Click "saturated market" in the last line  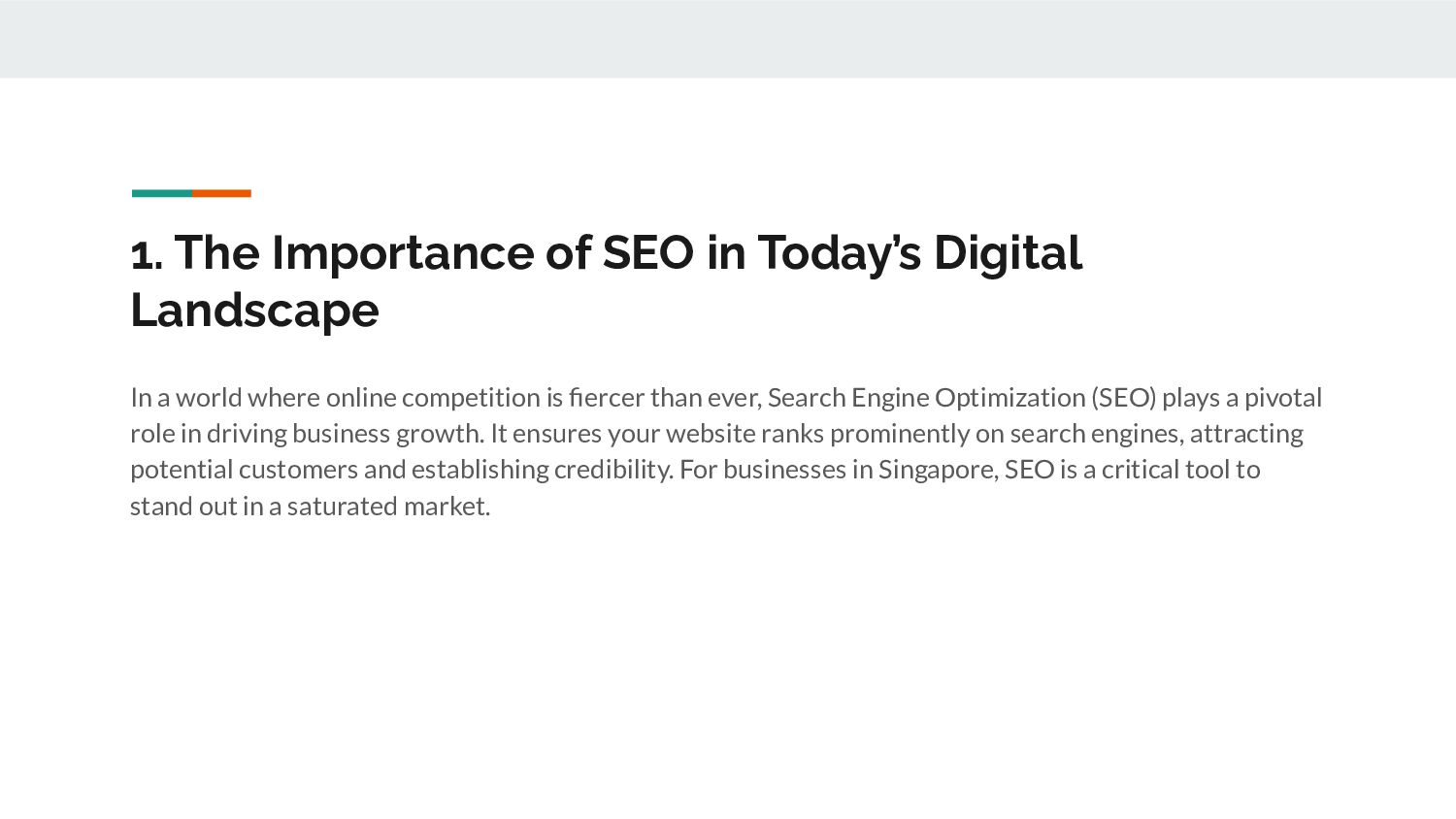point(386,507)
